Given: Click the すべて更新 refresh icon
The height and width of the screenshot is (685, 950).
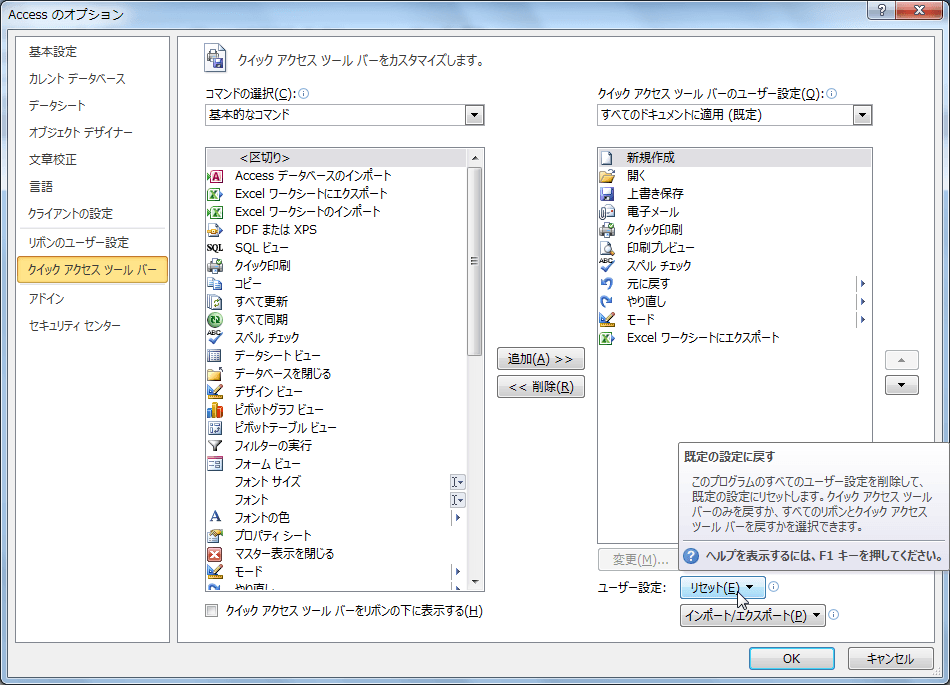Looking at the screenshot, I should coord(215,302).
